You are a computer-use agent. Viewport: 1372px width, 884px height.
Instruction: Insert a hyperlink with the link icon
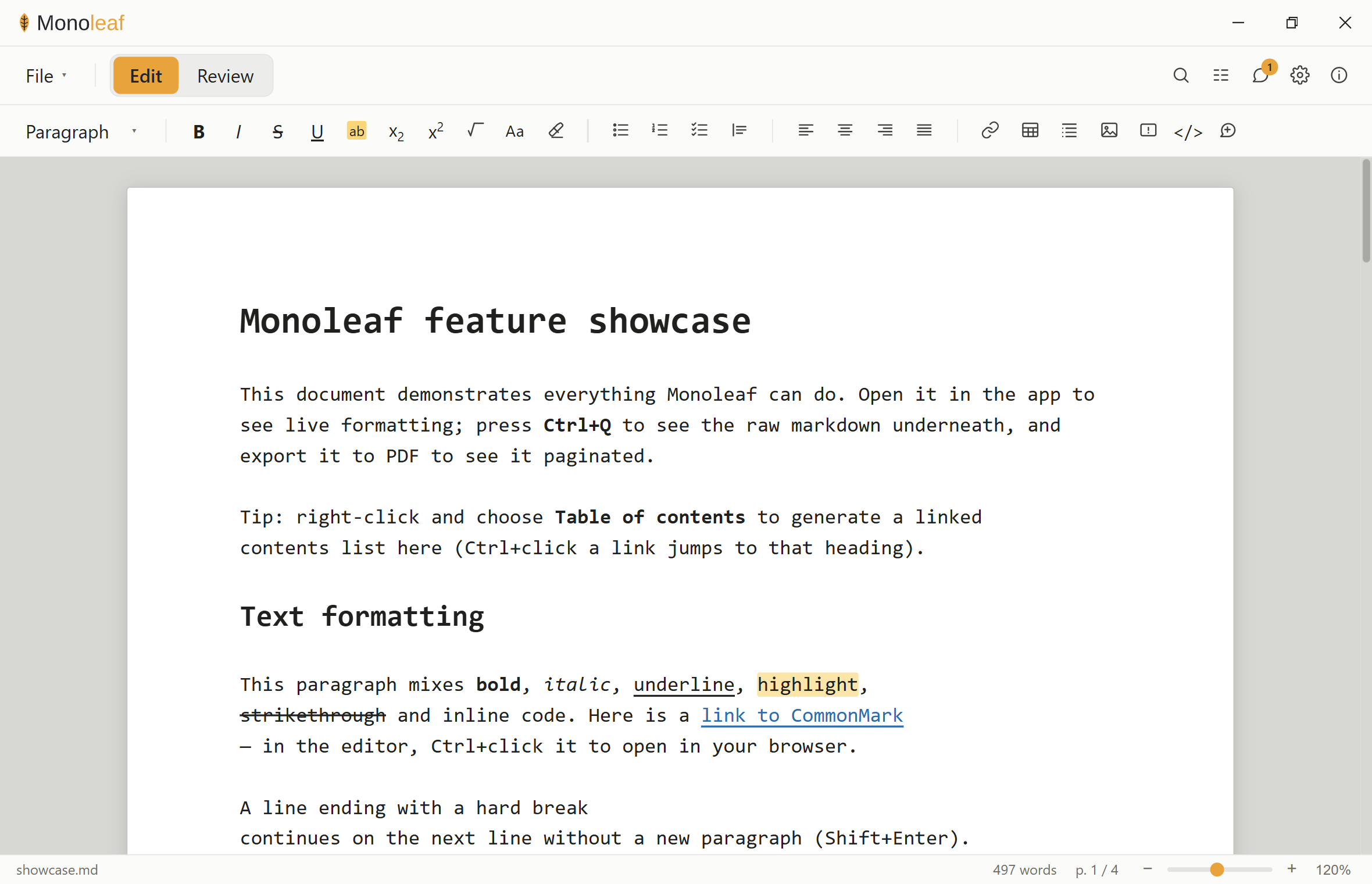pos(990,130)
